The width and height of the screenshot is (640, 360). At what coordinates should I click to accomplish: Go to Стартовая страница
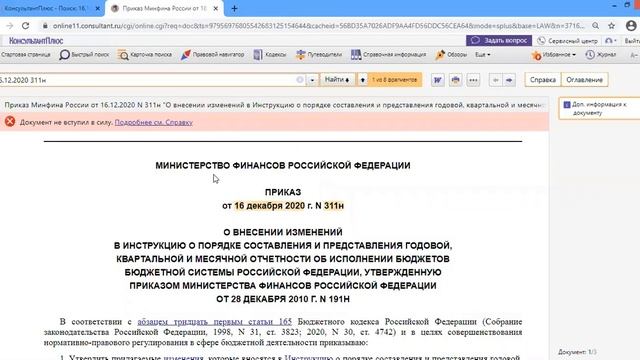tap(25, 55)
